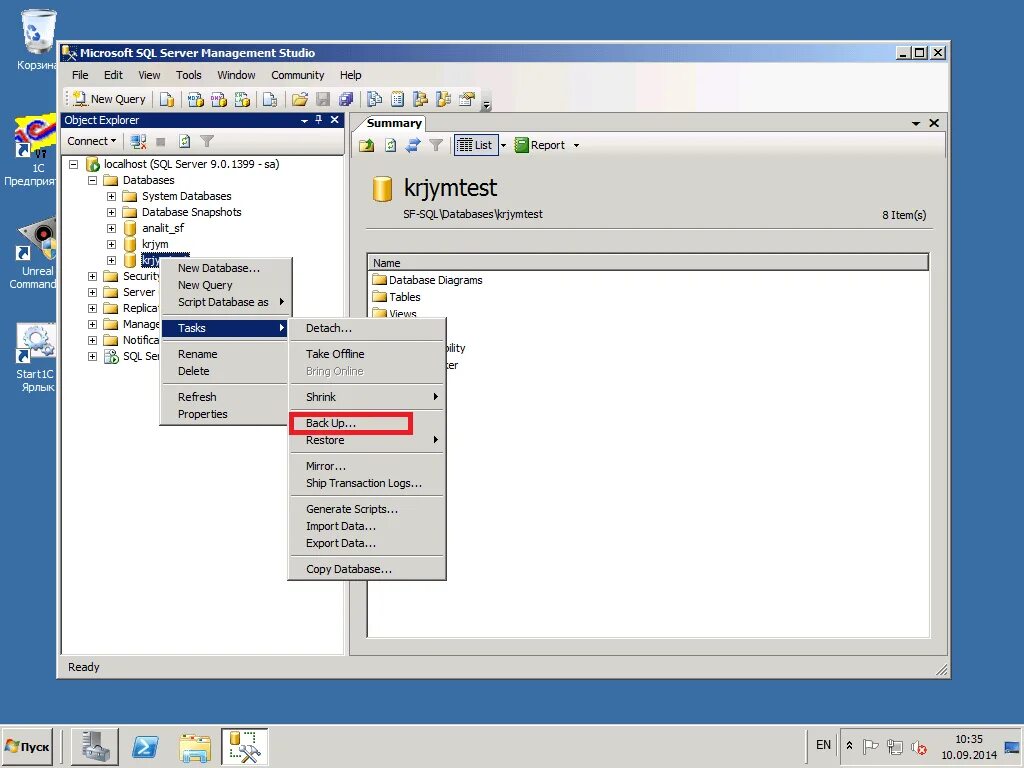Click Disconnect icon in Object Explorer

point(138,141)
